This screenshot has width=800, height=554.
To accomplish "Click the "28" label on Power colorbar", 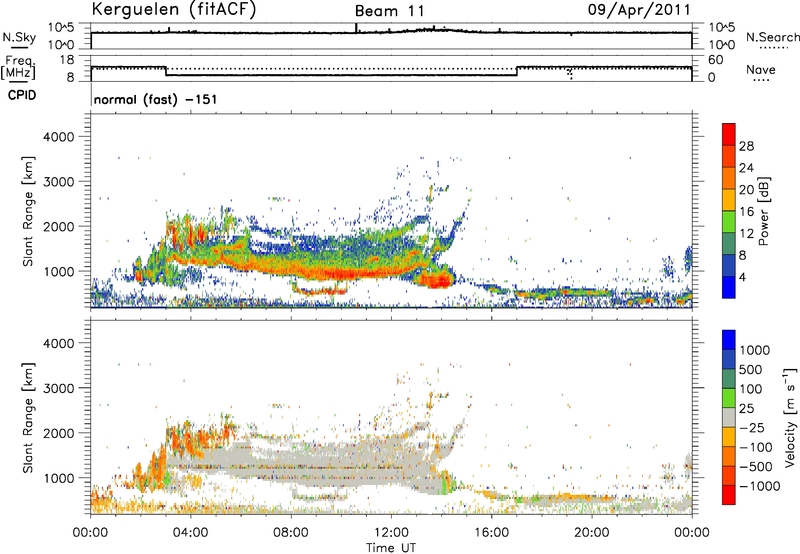I will click(x=746, y=146).
